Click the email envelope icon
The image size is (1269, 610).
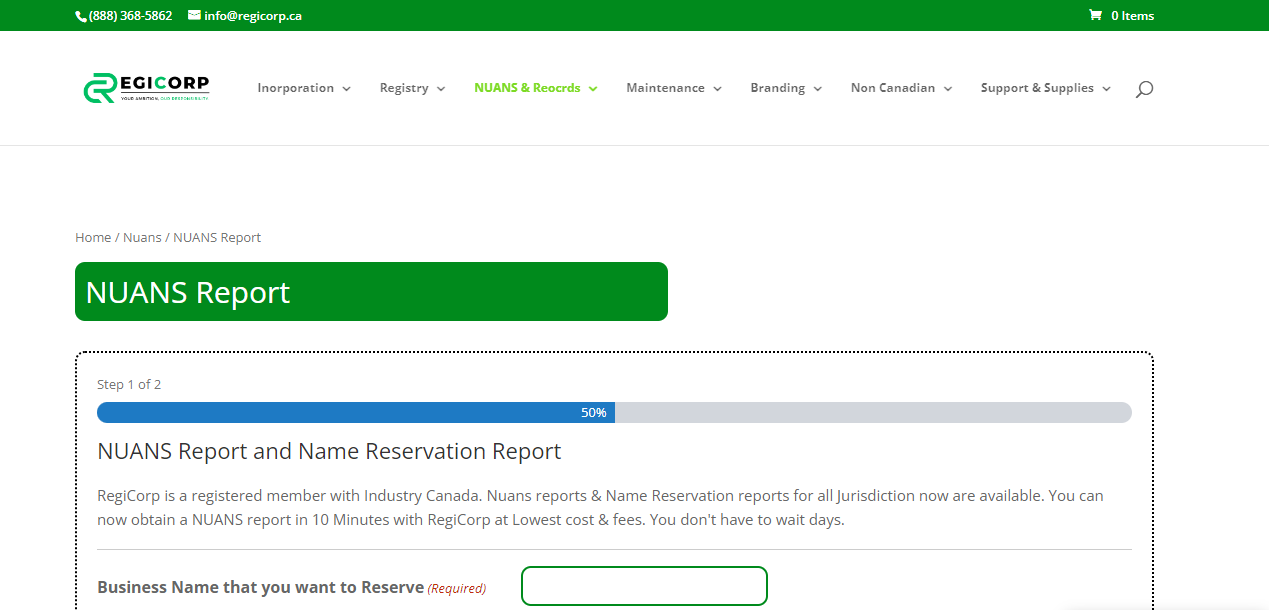pyautogui.click(x=194, y=15)
